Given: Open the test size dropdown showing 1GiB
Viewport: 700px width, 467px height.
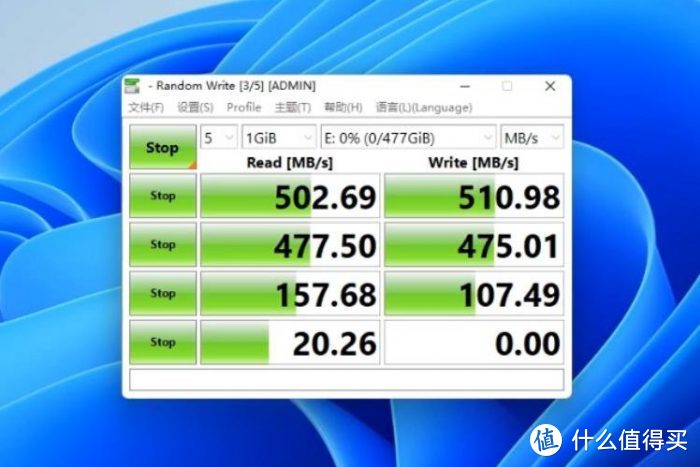Looking at the screenshot, I should click(x=279, y=138).
